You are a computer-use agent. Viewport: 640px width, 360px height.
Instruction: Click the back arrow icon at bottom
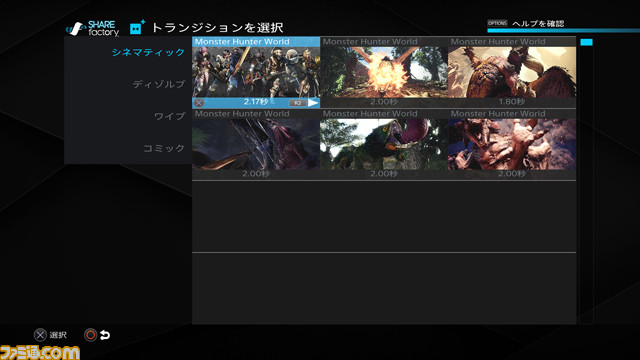coord(105,335)
